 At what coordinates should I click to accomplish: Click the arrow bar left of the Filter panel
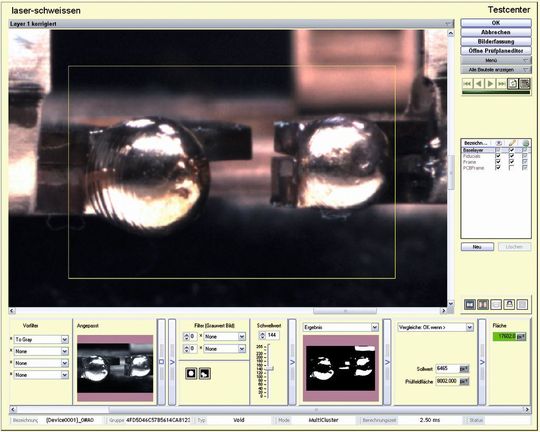[x=172, y=362]
